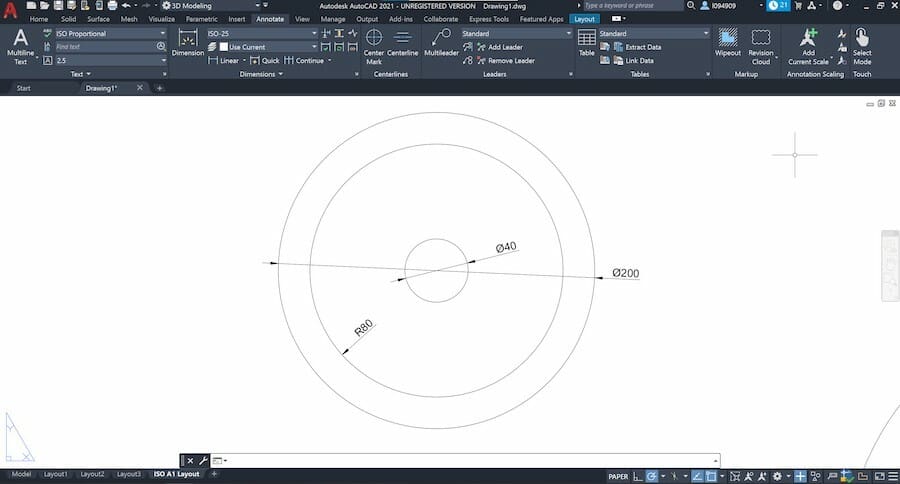The height and width of the screenshot is (484, 900).
Task: Select the Layout2 tab
Action: click(92, 474)
